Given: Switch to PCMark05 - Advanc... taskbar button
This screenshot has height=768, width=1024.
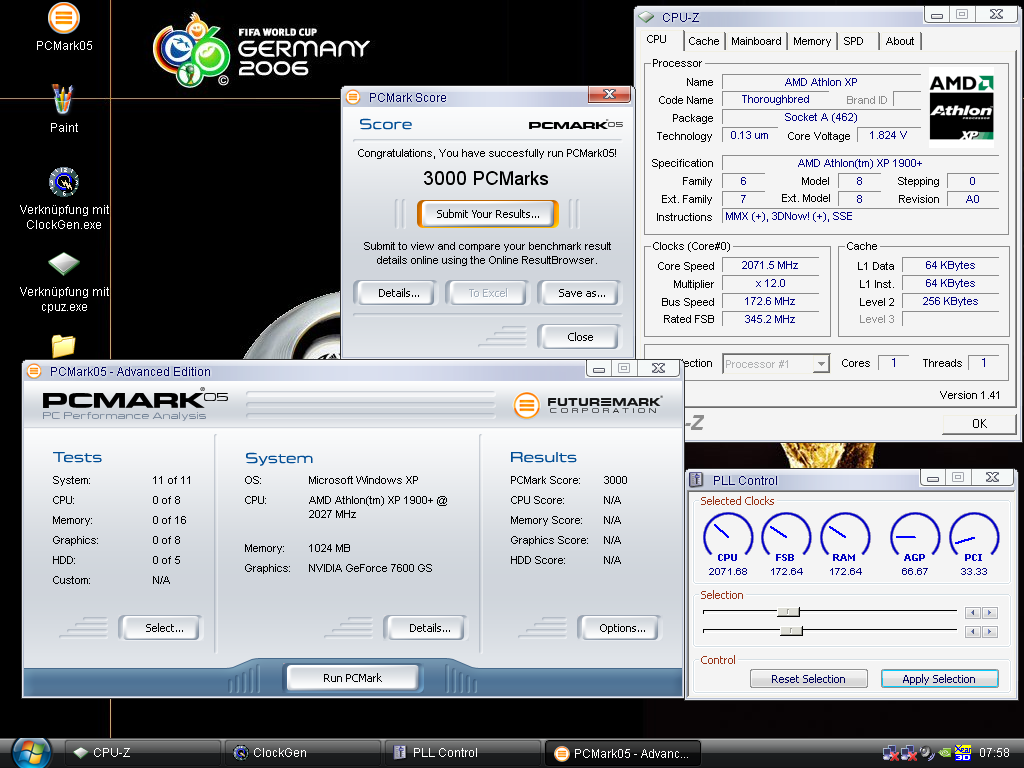Looking at the screenshot, I should coord(623,753).
